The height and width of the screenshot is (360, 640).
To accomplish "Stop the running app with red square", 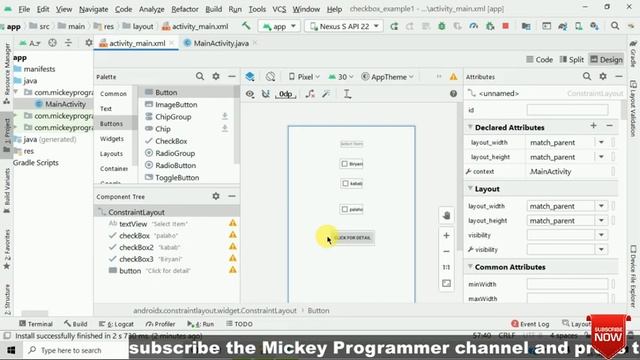I will coord(505,26).
